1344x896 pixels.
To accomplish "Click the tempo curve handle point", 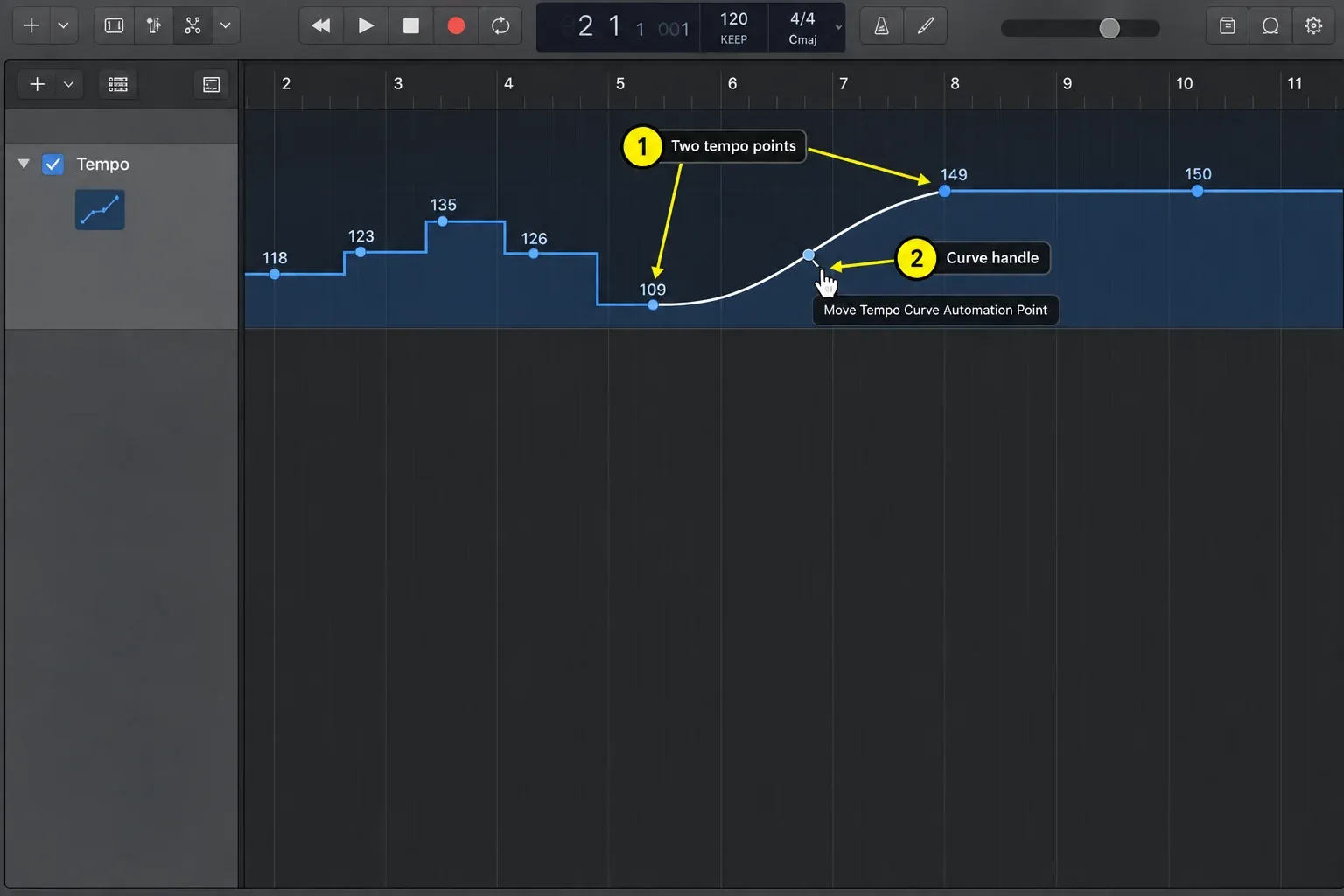I will [x=808, y=255].
